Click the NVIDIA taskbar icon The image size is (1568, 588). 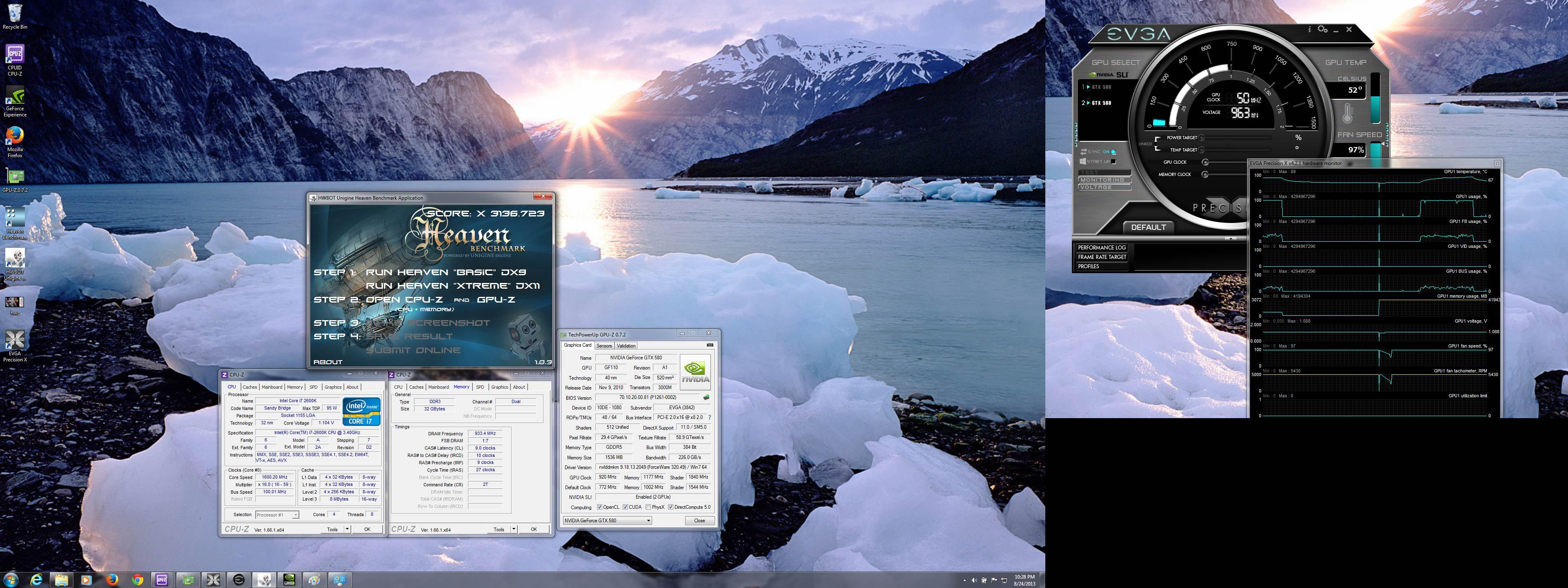(x=290, y=580)
